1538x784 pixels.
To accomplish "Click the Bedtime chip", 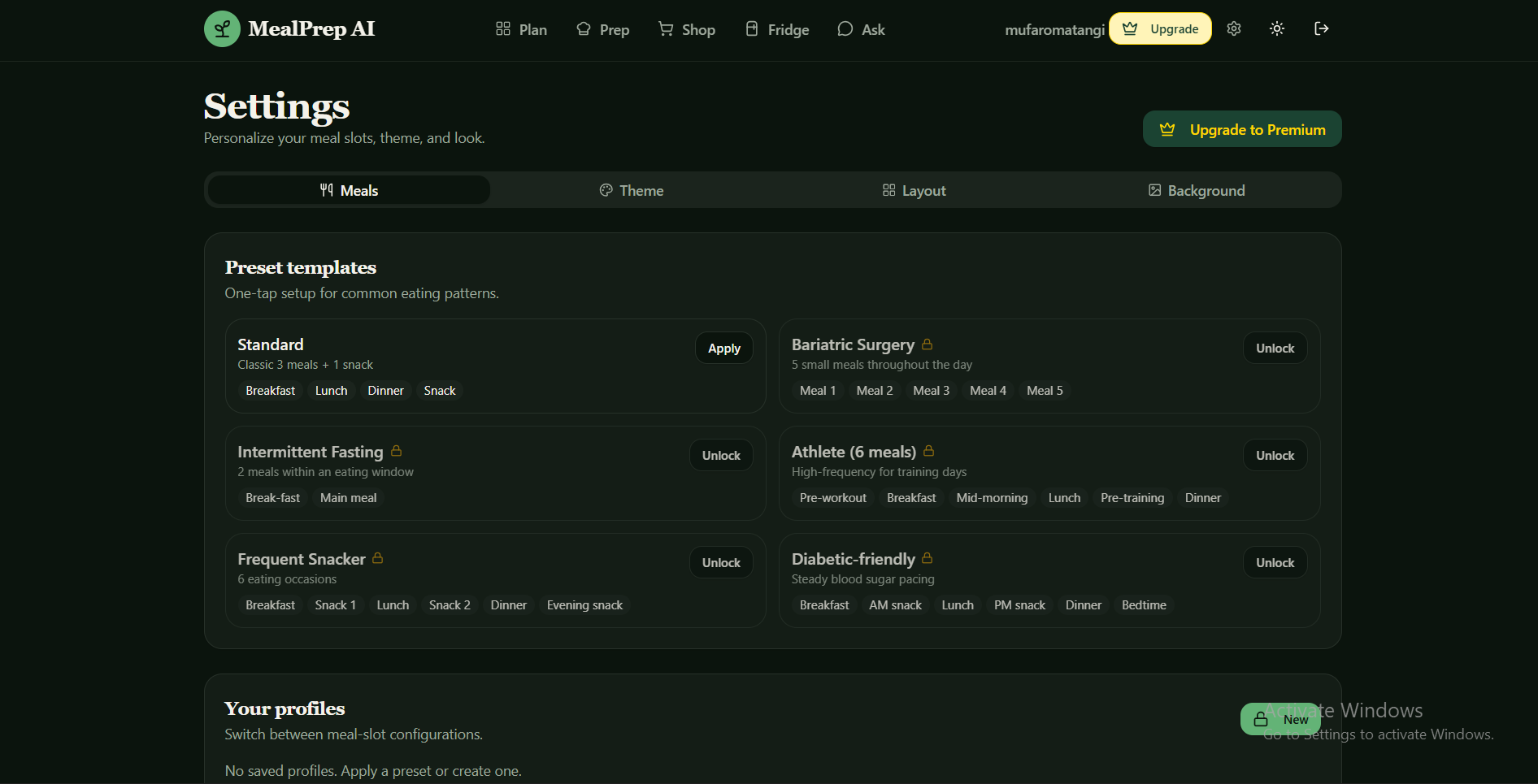I will [1144, 605].
